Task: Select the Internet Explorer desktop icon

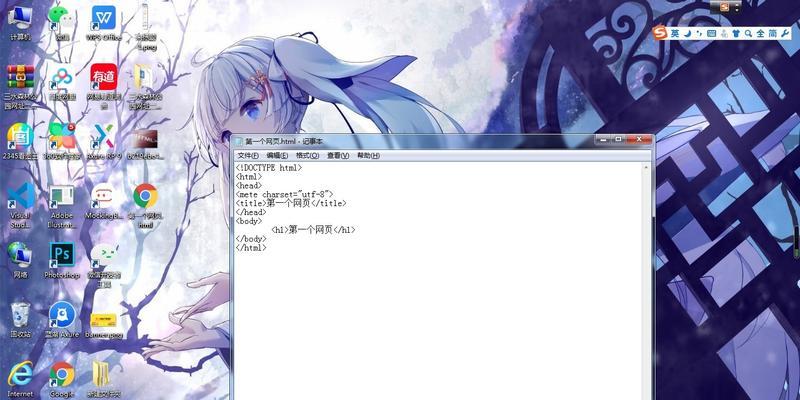Action: [x=20, y=380]
